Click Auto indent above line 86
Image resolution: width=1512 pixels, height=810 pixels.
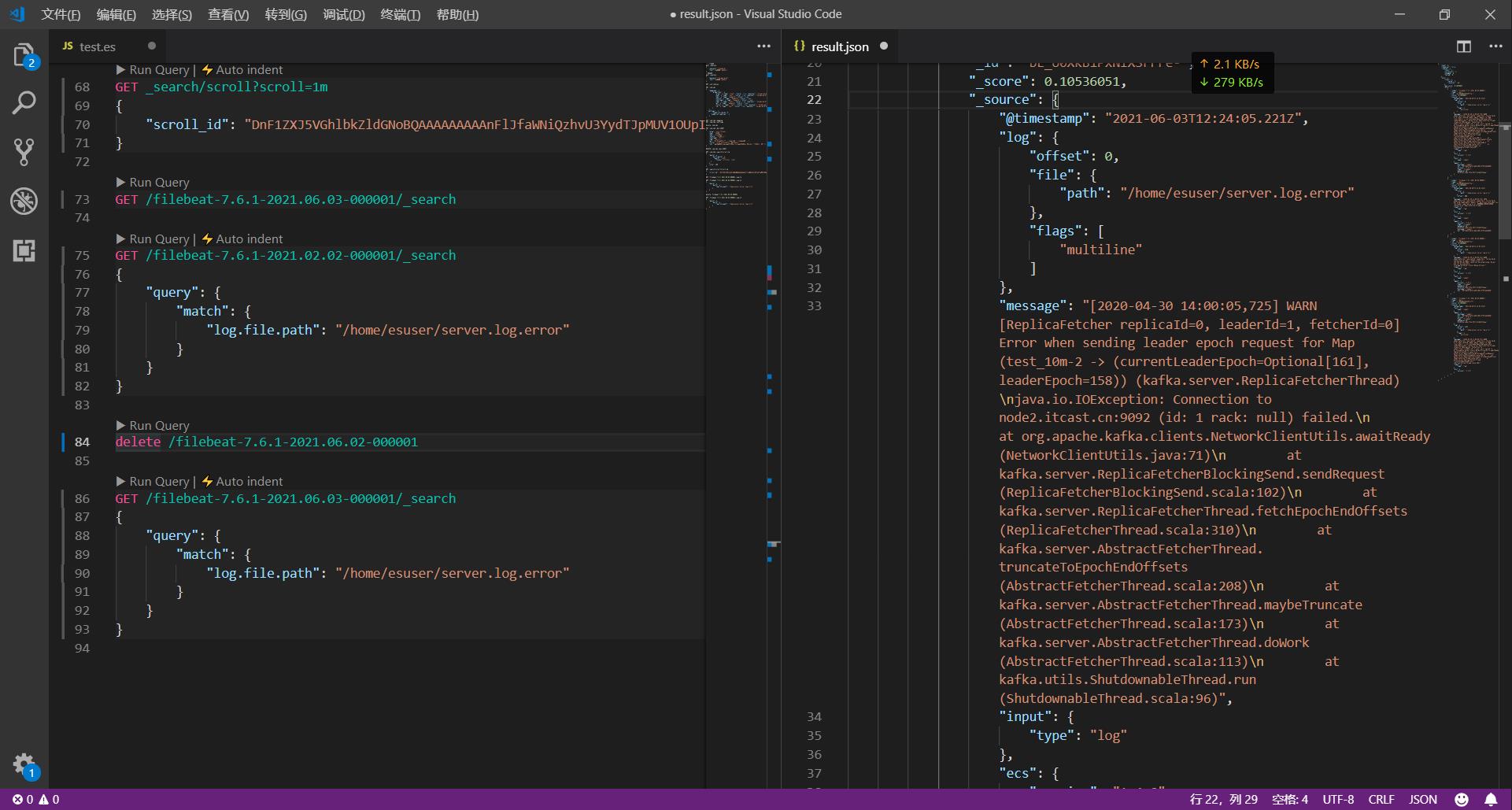(x=242, y=481)
